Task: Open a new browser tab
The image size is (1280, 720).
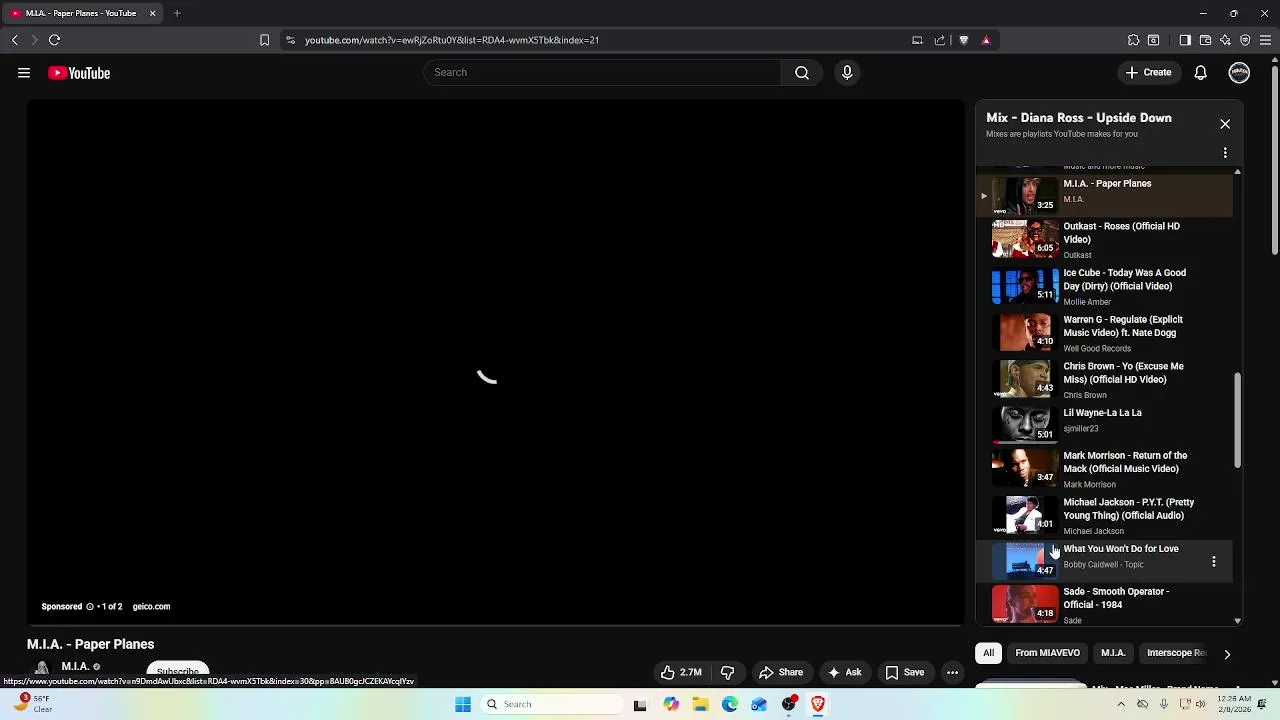Action: pos(177,13)
